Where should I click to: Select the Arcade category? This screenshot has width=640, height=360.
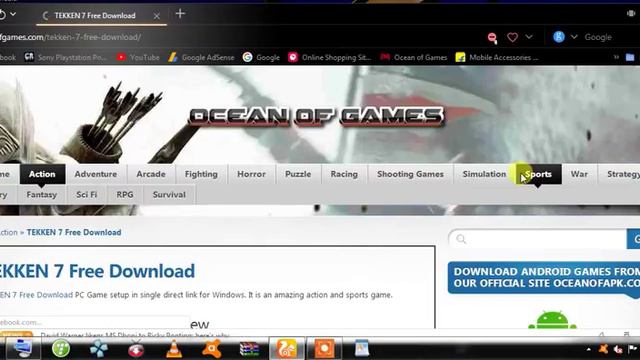[x=151, y=174]
